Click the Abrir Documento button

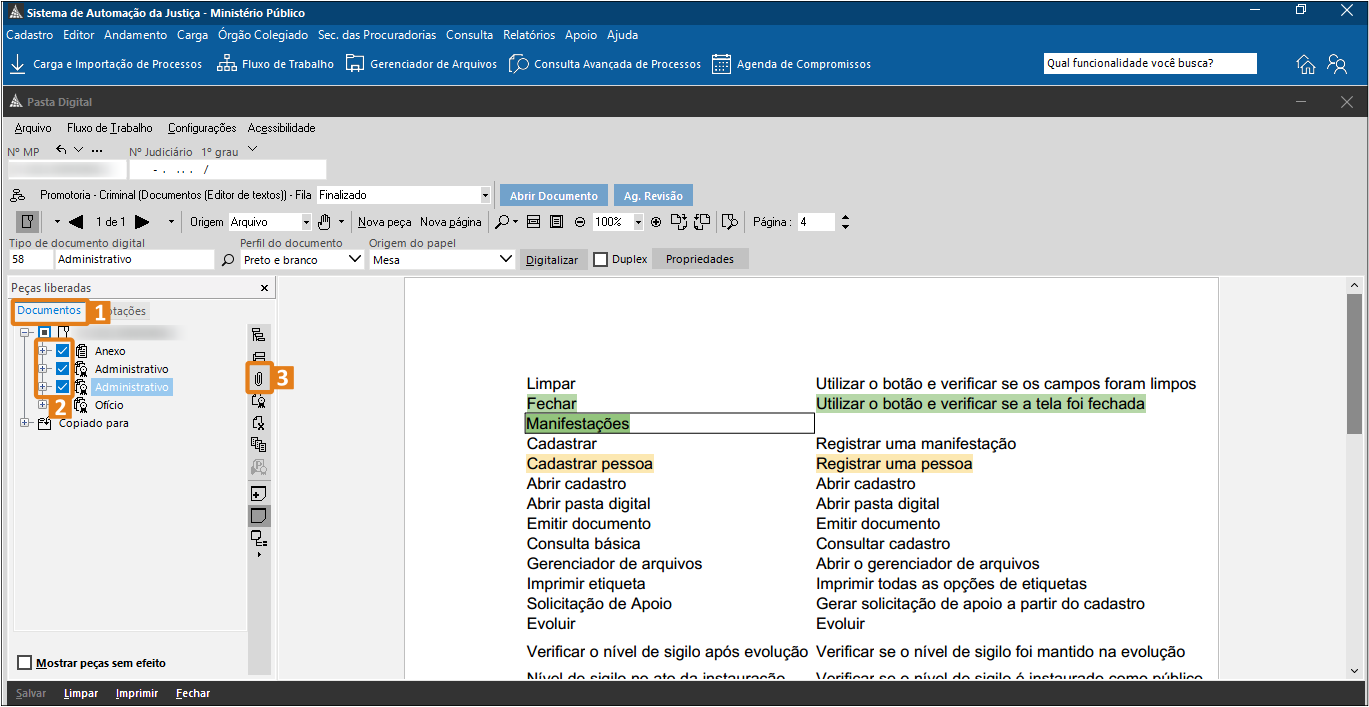click(x=553, y=196)
